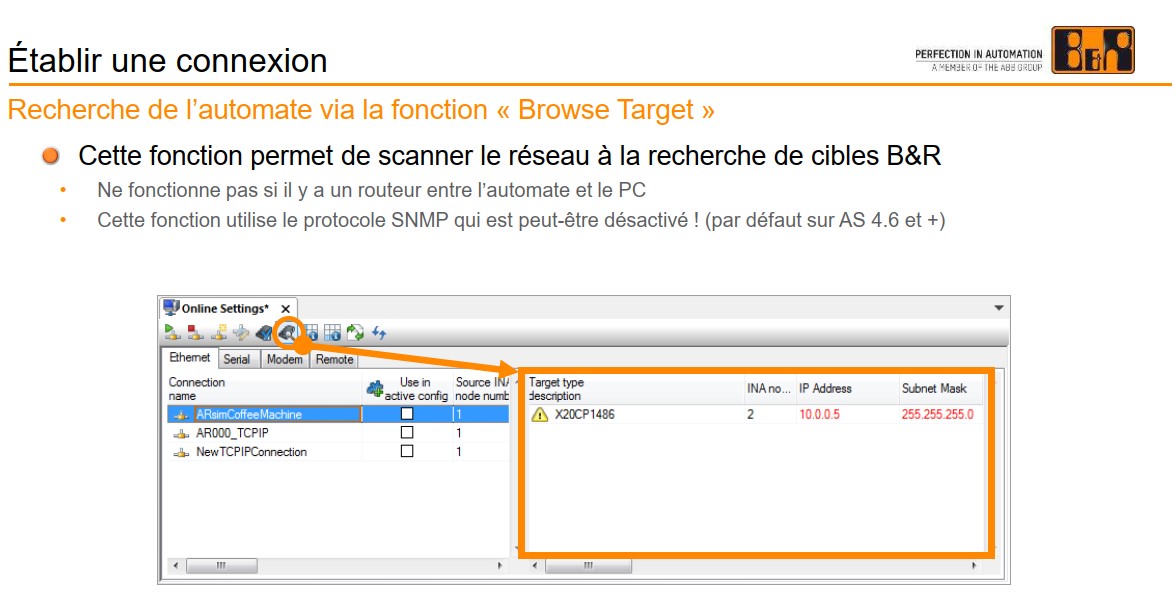
Task: Click the Source INA node number header
Action: pos(481,389)
